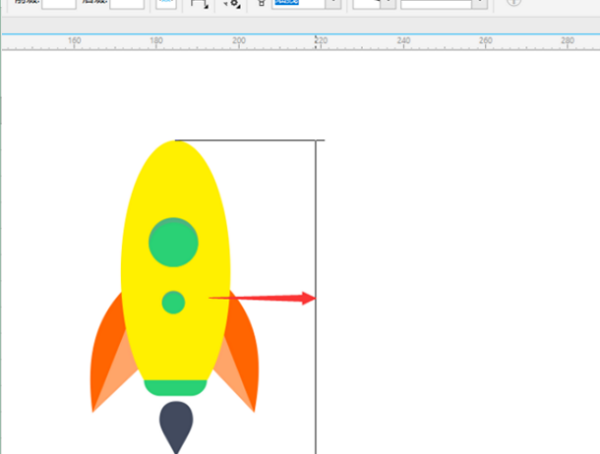Open dropdown arrow next to highlighted blue field
Image resolution: width=600 pixels, height=454 pixels.
332,4
